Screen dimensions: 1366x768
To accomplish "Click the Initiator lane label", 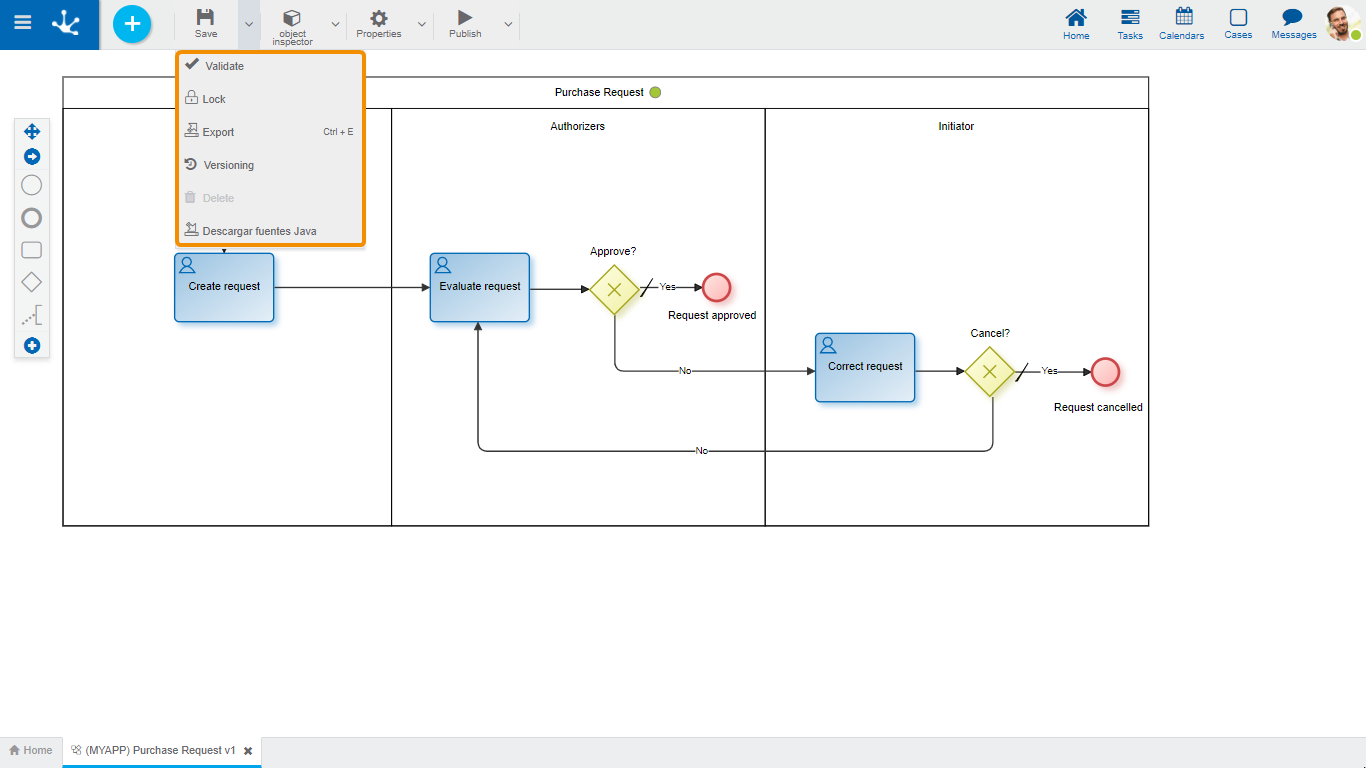I will point(956,126).
